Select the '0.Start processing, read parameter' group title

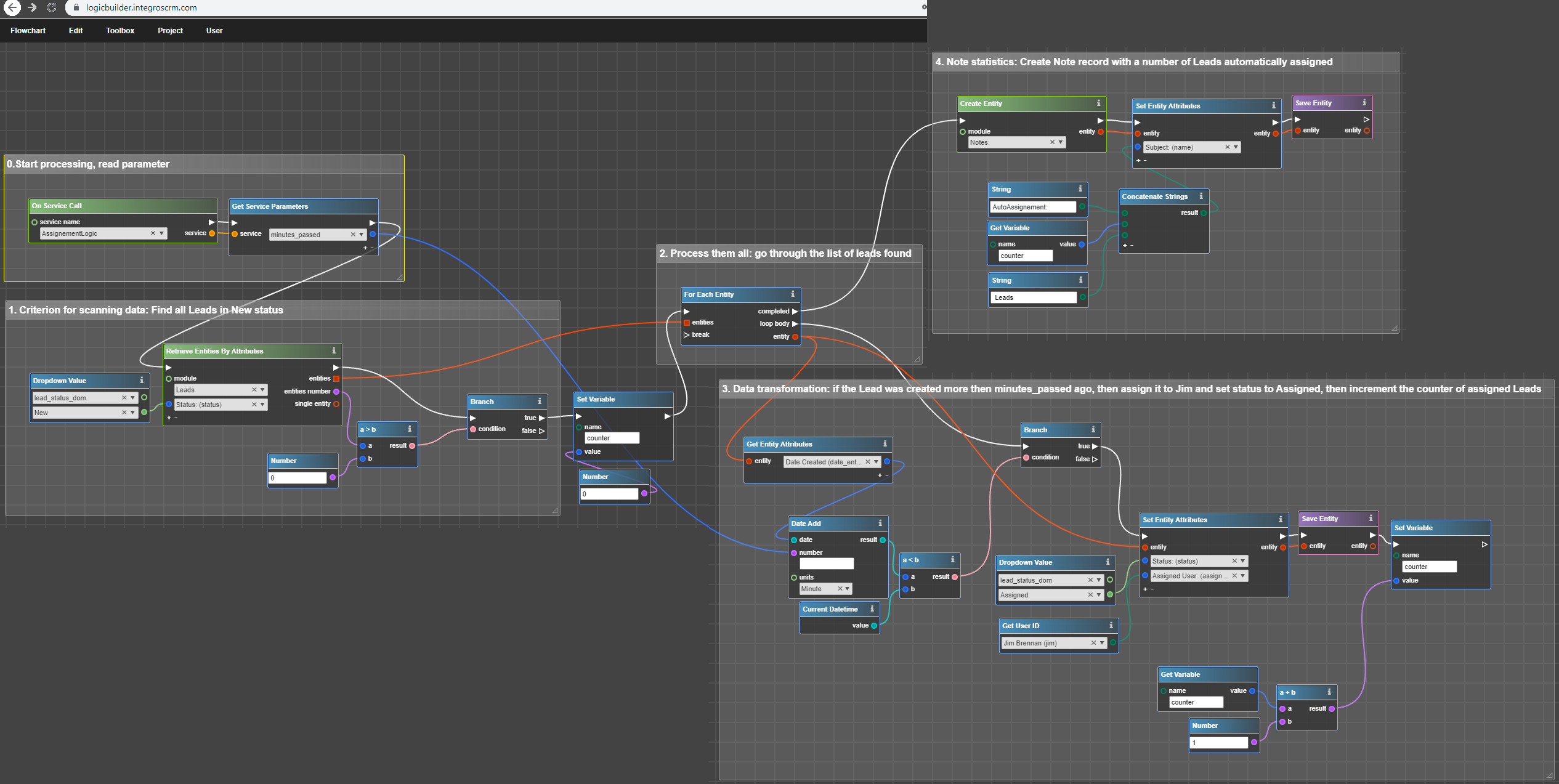click(x=88, y=164)
